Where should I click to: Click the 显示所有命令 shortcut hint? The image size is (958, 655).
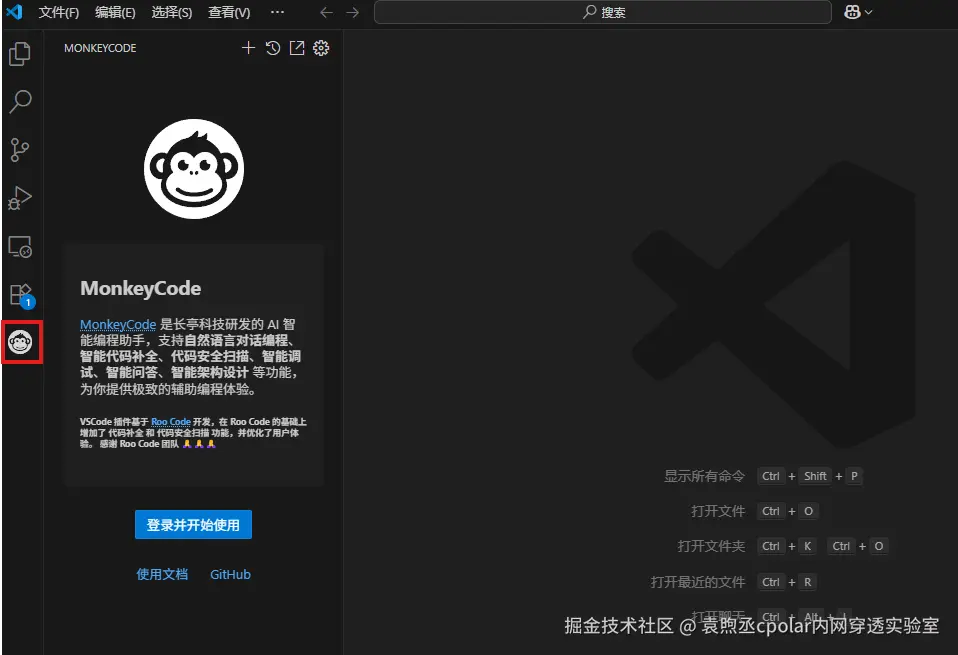tap(704, 476)
